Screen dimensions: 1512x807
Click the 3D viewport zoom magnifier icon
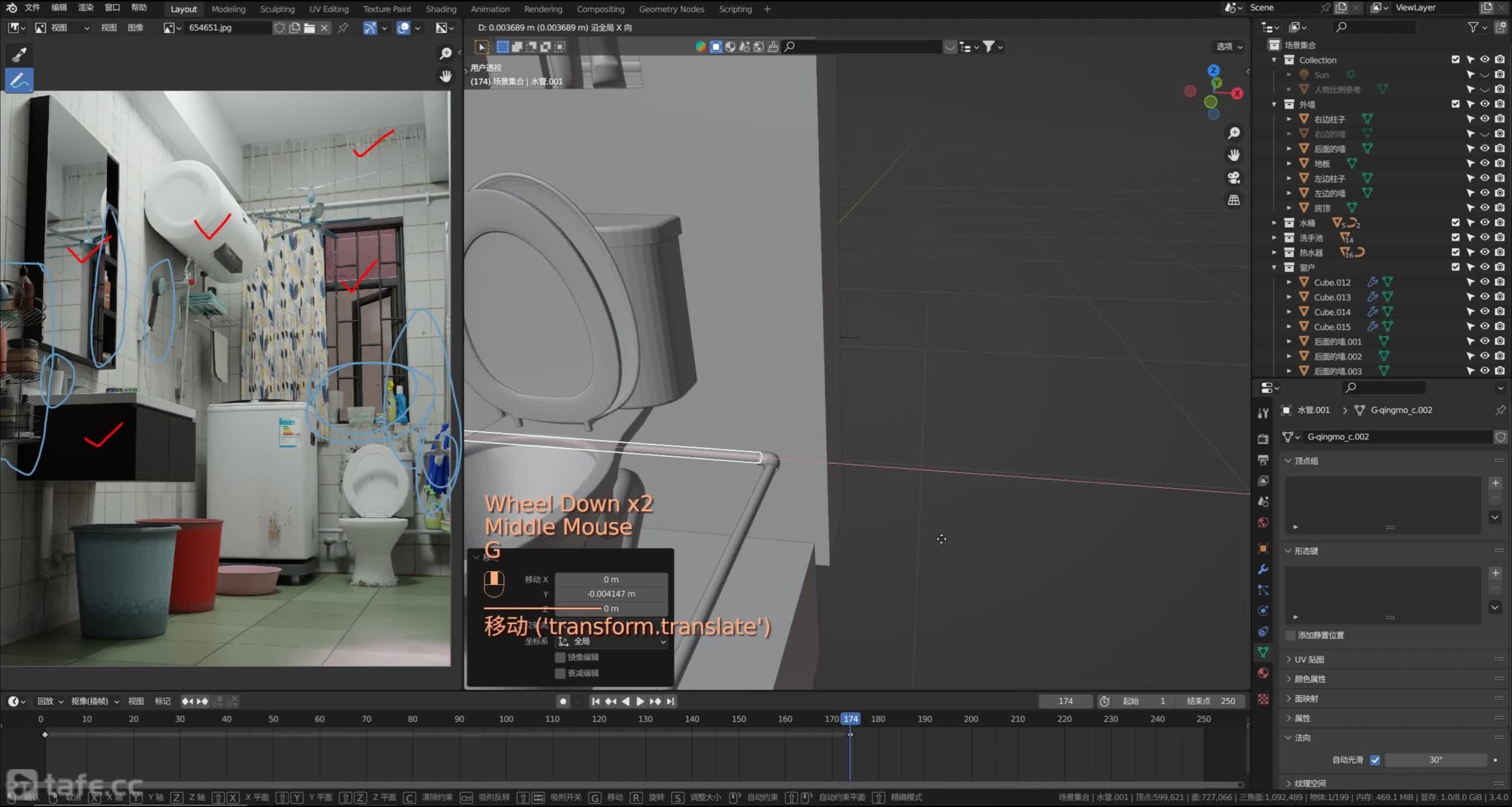click(x=1234, y=133)
